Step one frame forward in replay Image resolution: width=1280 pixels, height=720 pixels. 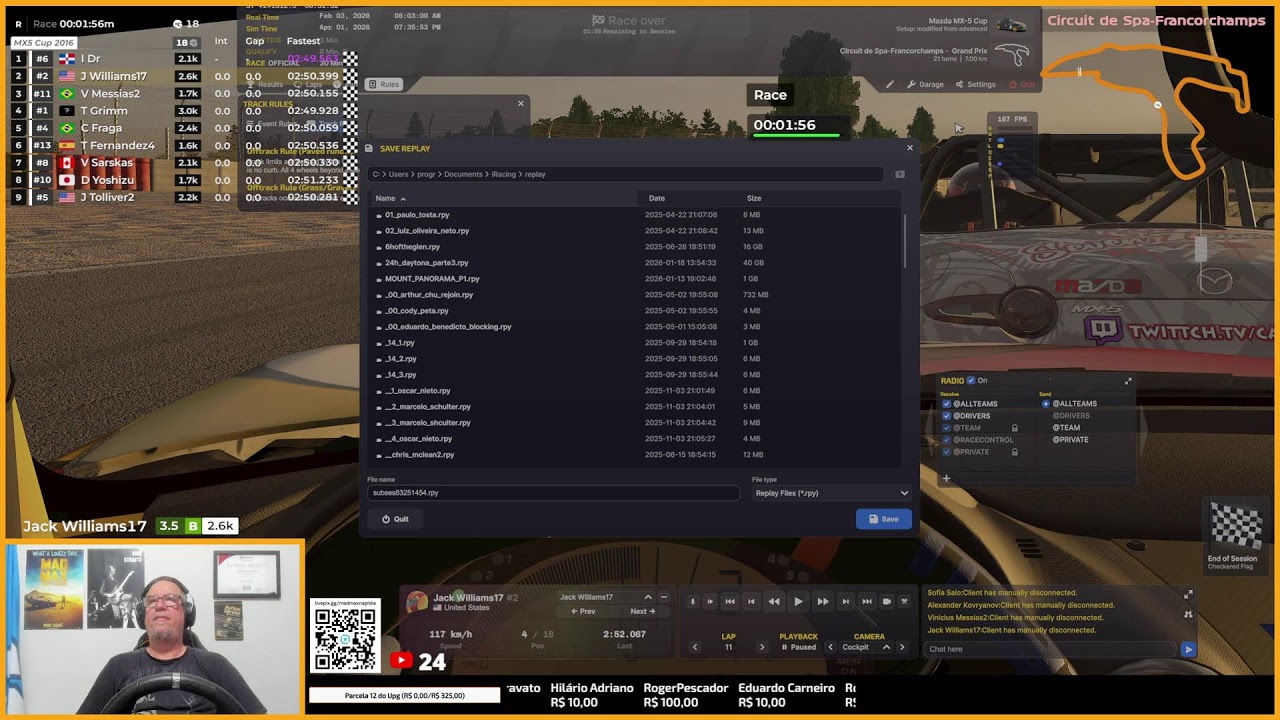(x=845, y=601)
